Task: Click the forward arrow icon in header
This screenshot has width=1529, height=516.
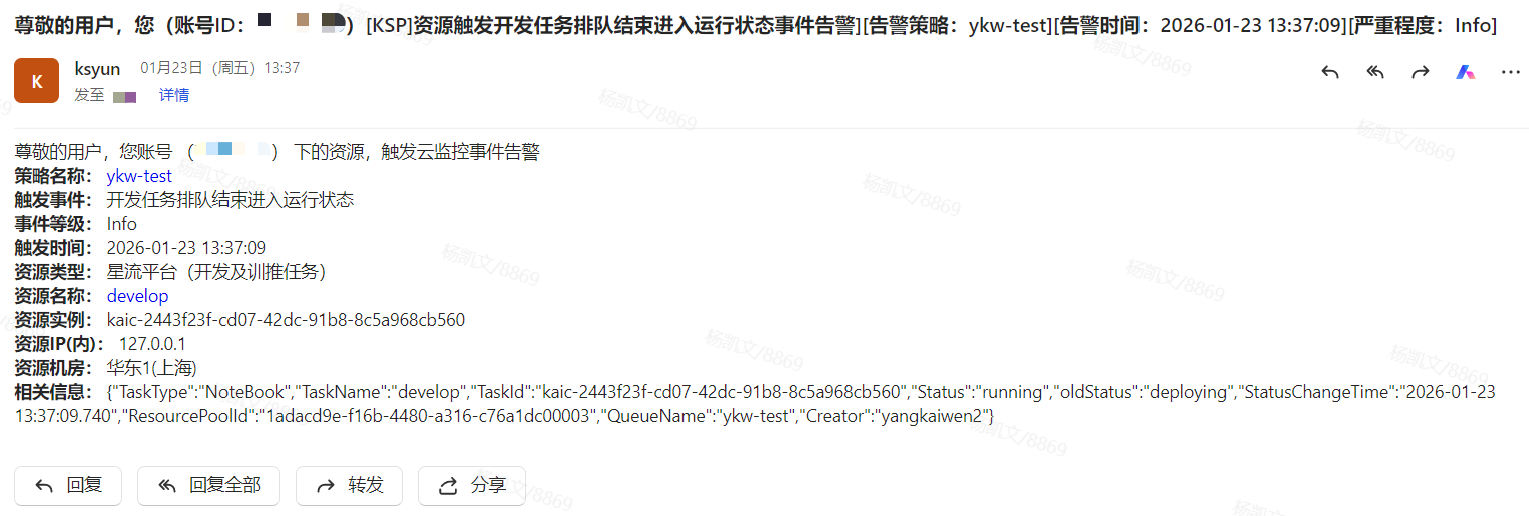Action: (x=1420, y=72)
